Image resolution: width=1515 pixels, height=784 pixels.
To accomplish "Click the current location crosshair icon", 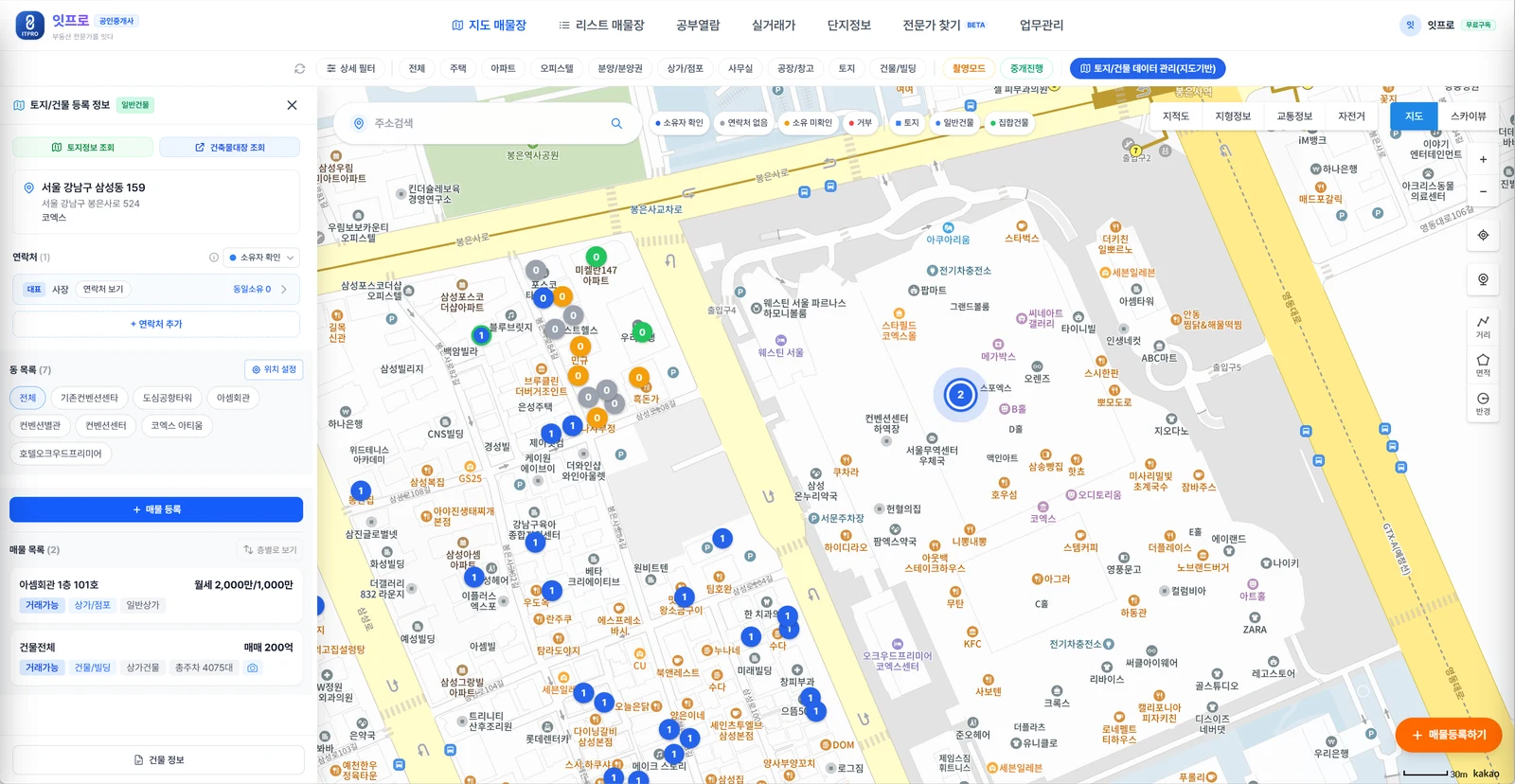I will click(x=1483, y=235).
